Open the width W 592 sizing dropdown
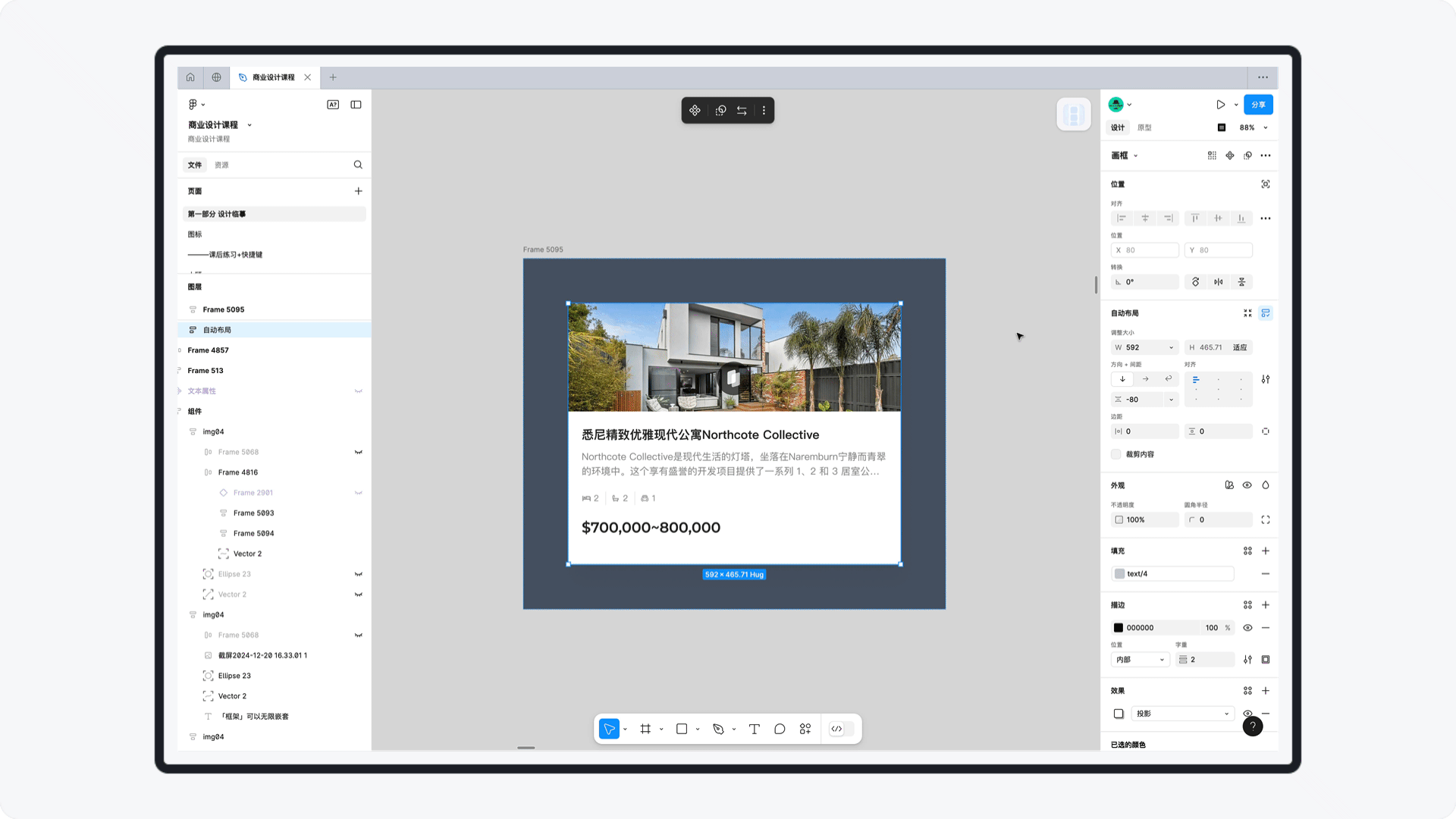This screenshot has width=1456, height=819. (x=1171, y=347)
